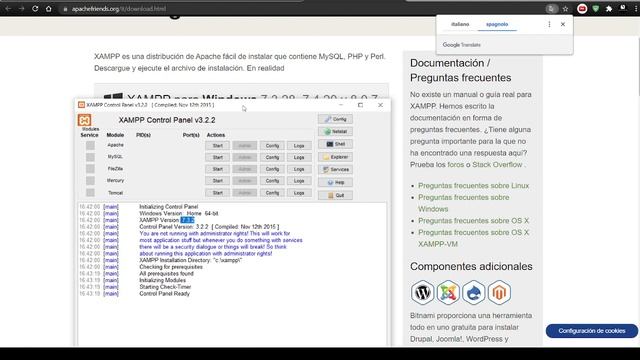Viewport: 640px width, 360px height.
Task: Open Explorer from XAMPP panel
Action: (x=335, y=157)
